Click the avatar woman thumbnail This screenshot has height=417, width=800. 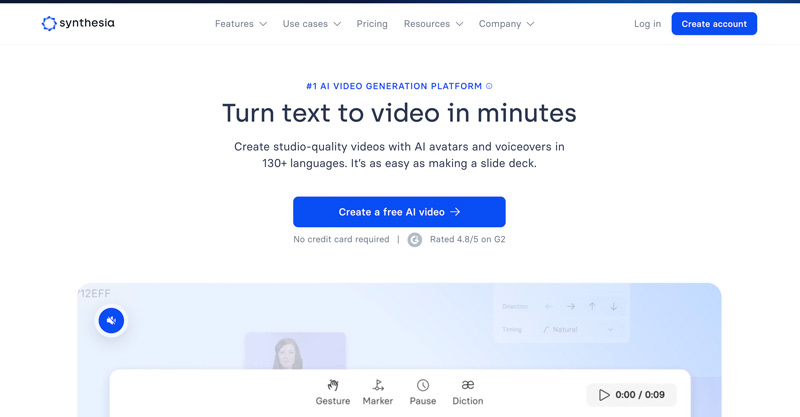click(295, 351)
